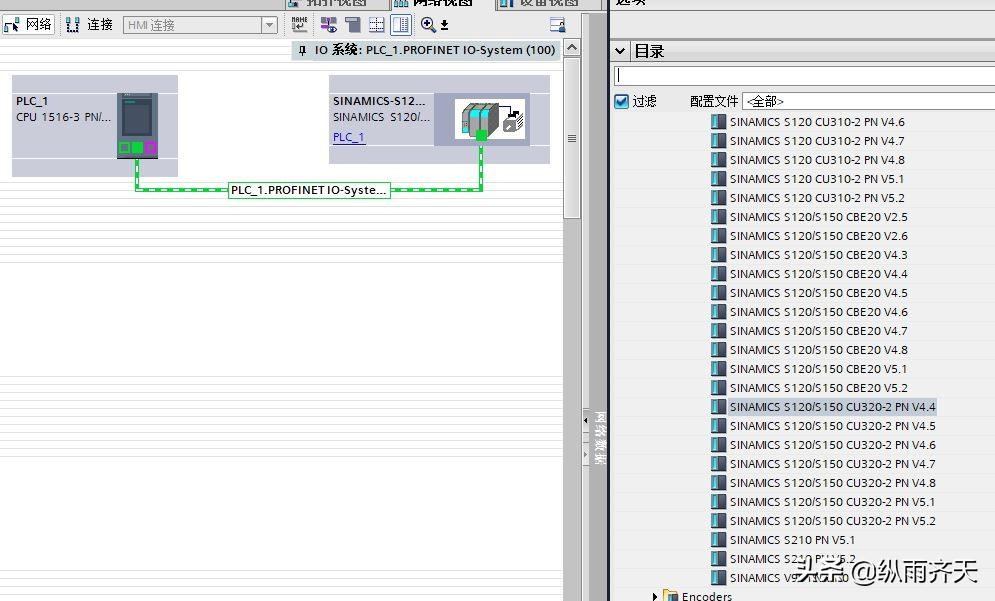Click the dark page toolbar icon
995x601 pixels.
(x=353, y=25)
